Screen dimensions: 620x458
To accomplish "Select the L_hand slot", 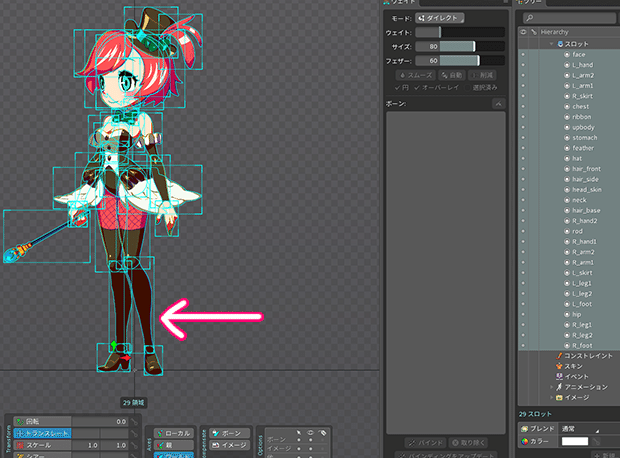I will [582, 65].
